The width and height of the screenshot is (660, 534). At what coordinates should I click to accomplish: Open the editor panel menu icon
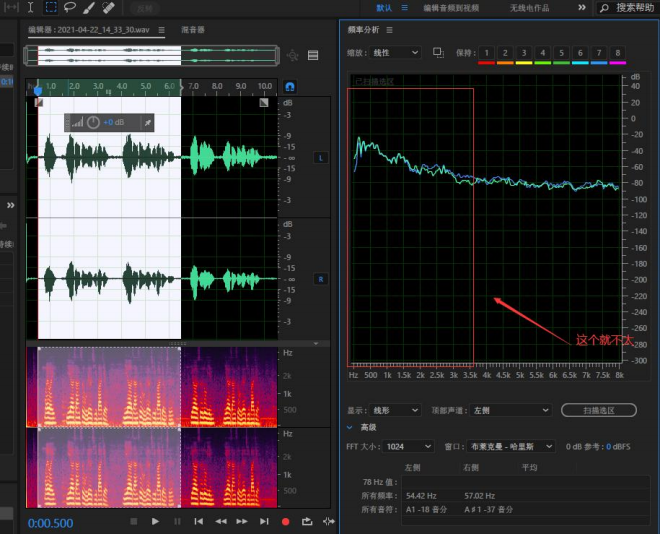point(162,30)
